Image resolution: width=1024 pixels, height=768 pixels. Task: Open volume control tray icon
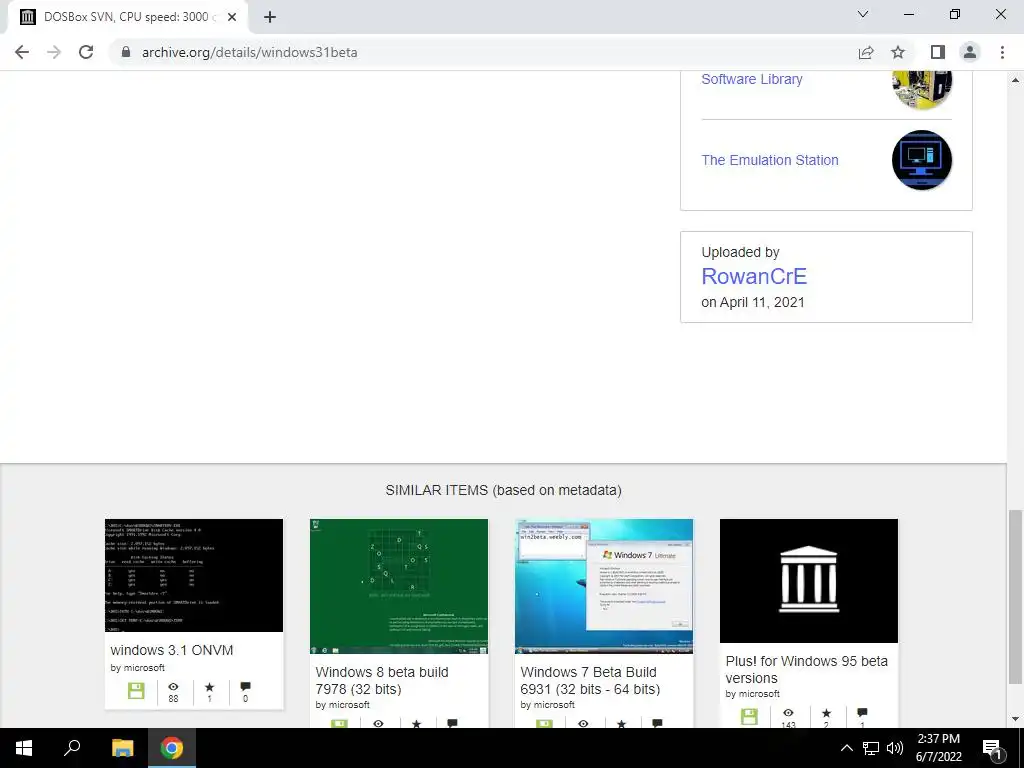(895, 748)
